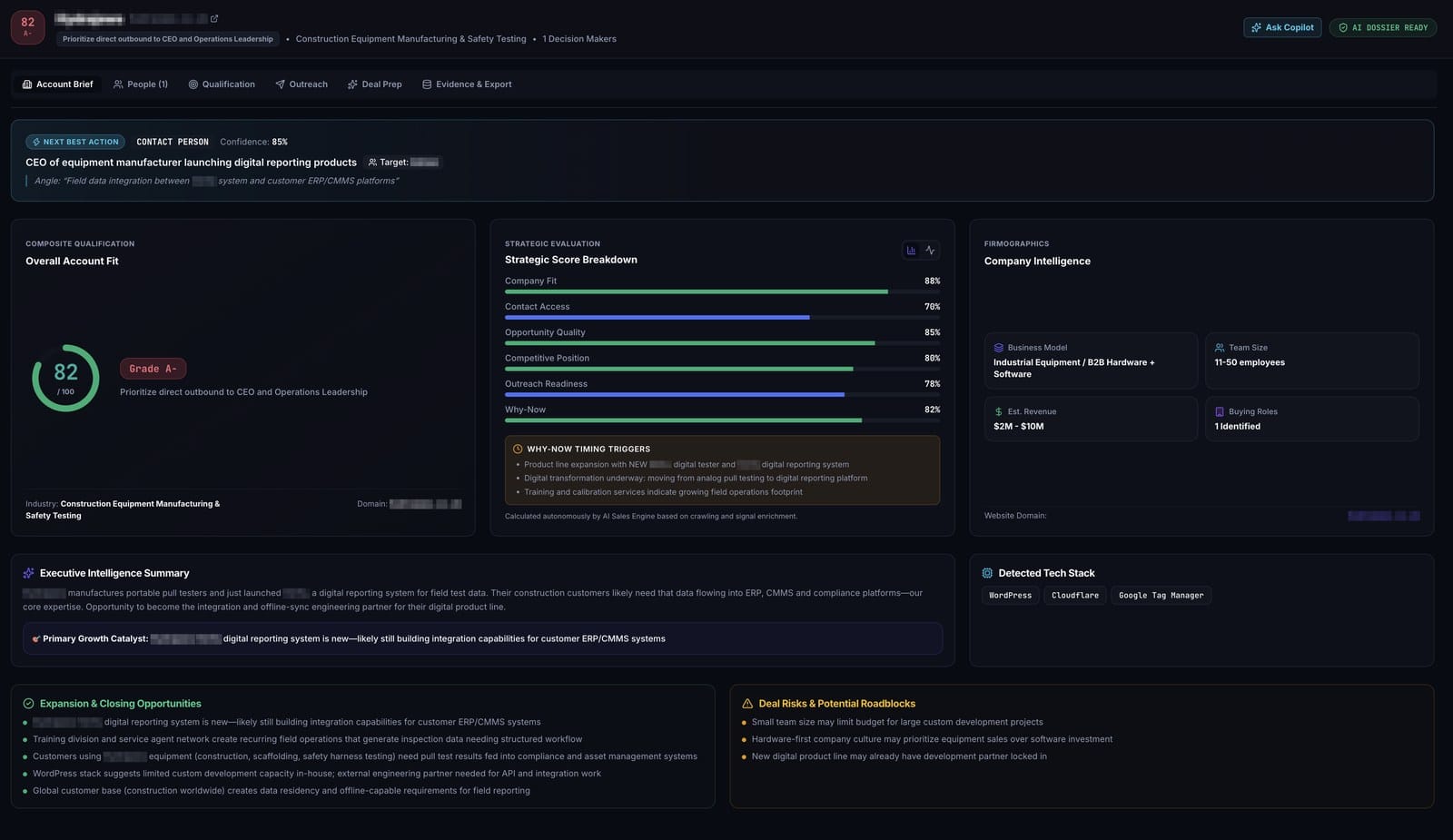Screen dimensions: 1453x840
Task: Select the Outreach tab
Action: click(x=301, y=84)
